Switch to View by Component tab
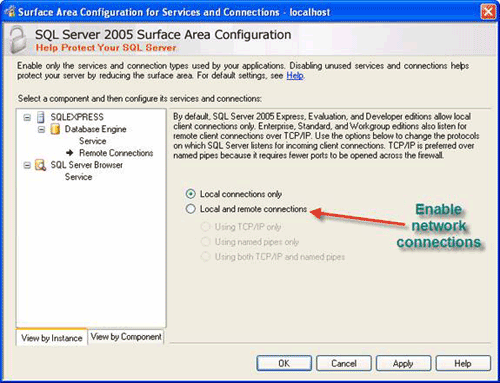The height and width of the screenshot is (383, 500). click(x=126, y=337)
